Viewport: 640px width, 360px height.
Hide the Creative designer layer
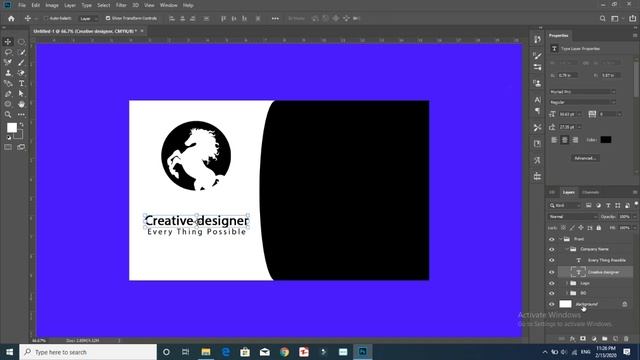click(x=552, y=272)
